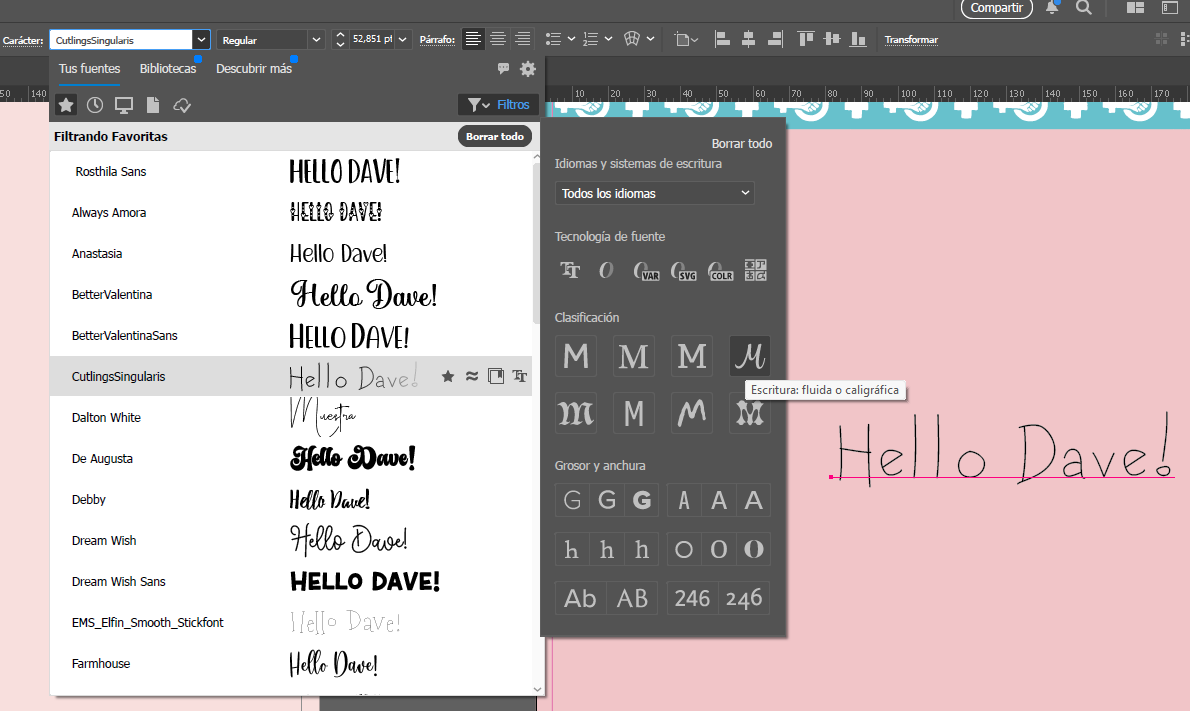Toggle SVG font technology filter
This screenshot has height=711, width=1190.
(x=683, y=271)
